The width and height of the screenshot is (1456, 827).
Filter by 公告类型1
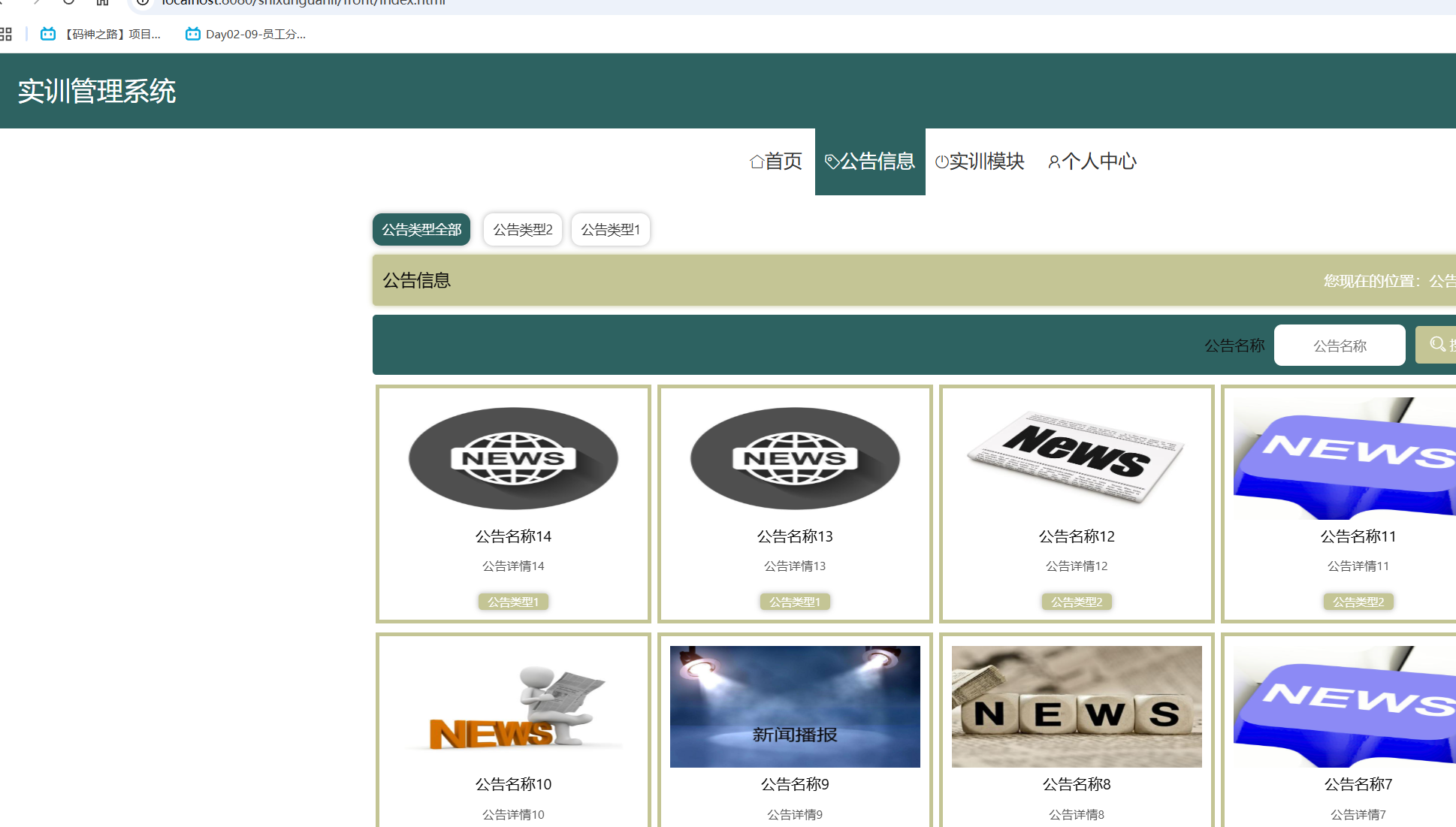[611, 229]
